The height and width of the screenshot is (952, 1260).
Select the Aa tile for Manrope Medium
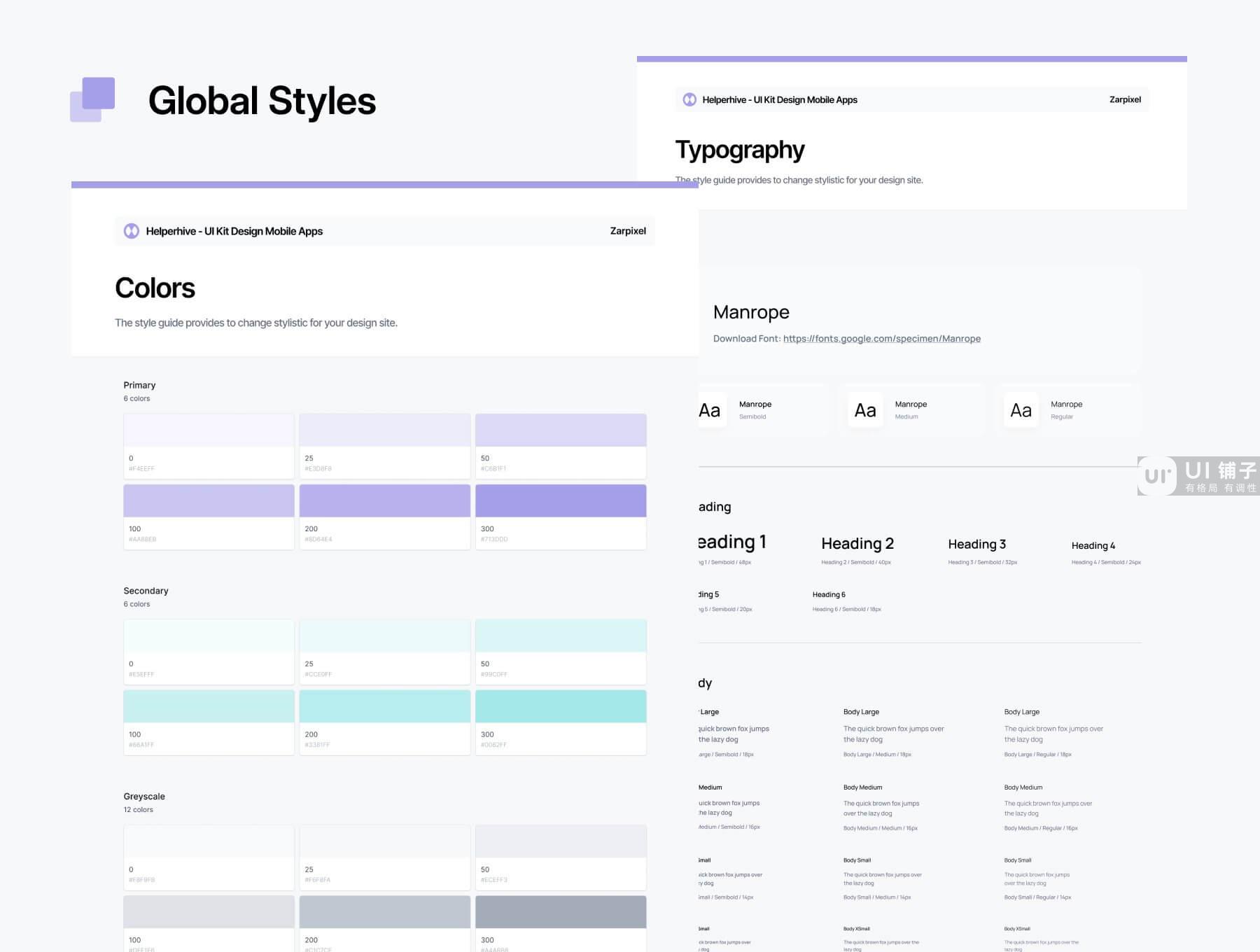click(865, 410)
